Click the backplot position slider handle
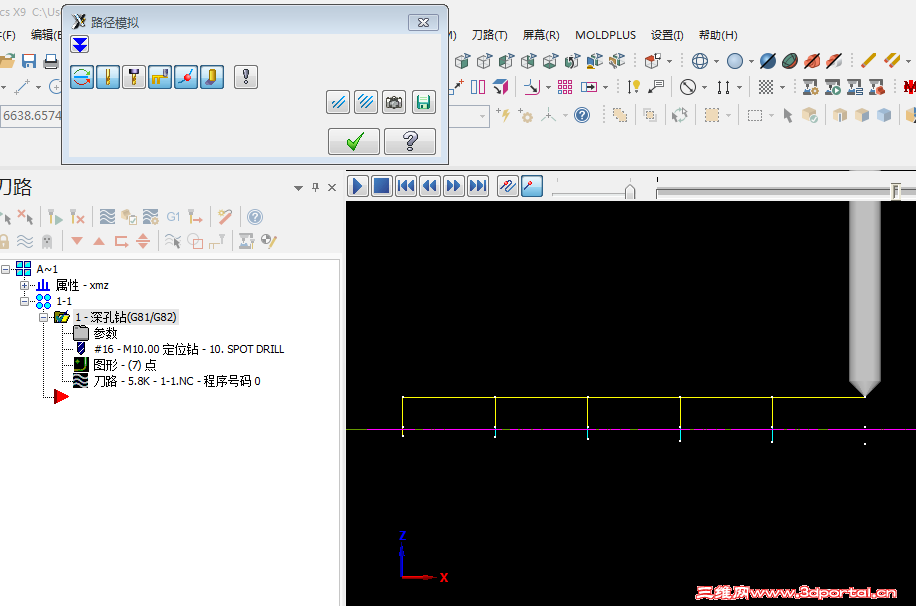This screenshot has width=916, height=606. point(895,191)
